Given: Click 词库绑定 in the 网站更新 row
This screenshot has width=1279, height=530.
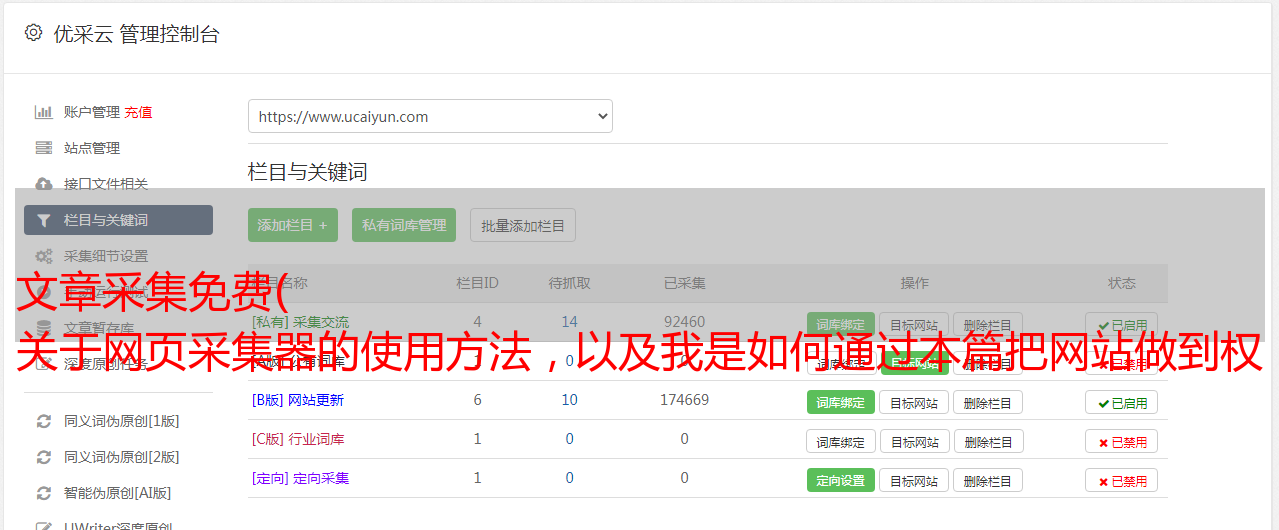Looking at the screenshot, I should click(841, 402).
